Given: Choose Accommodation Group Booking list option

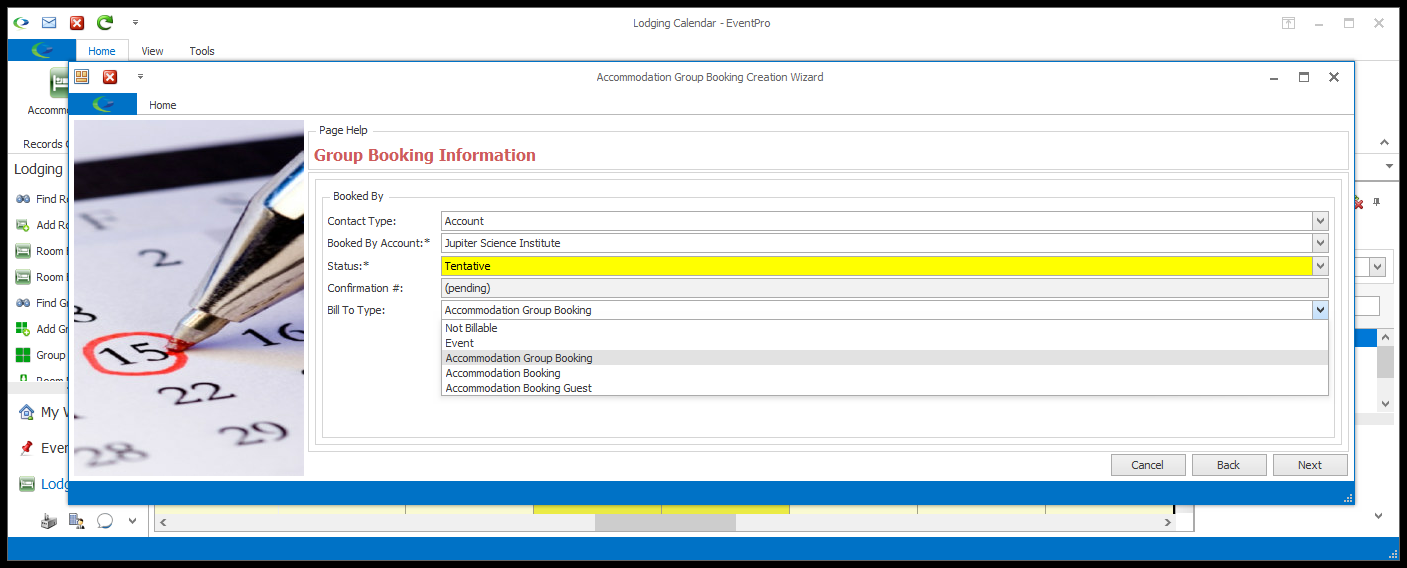Looking at the screenshot, I should pos(885,358).
